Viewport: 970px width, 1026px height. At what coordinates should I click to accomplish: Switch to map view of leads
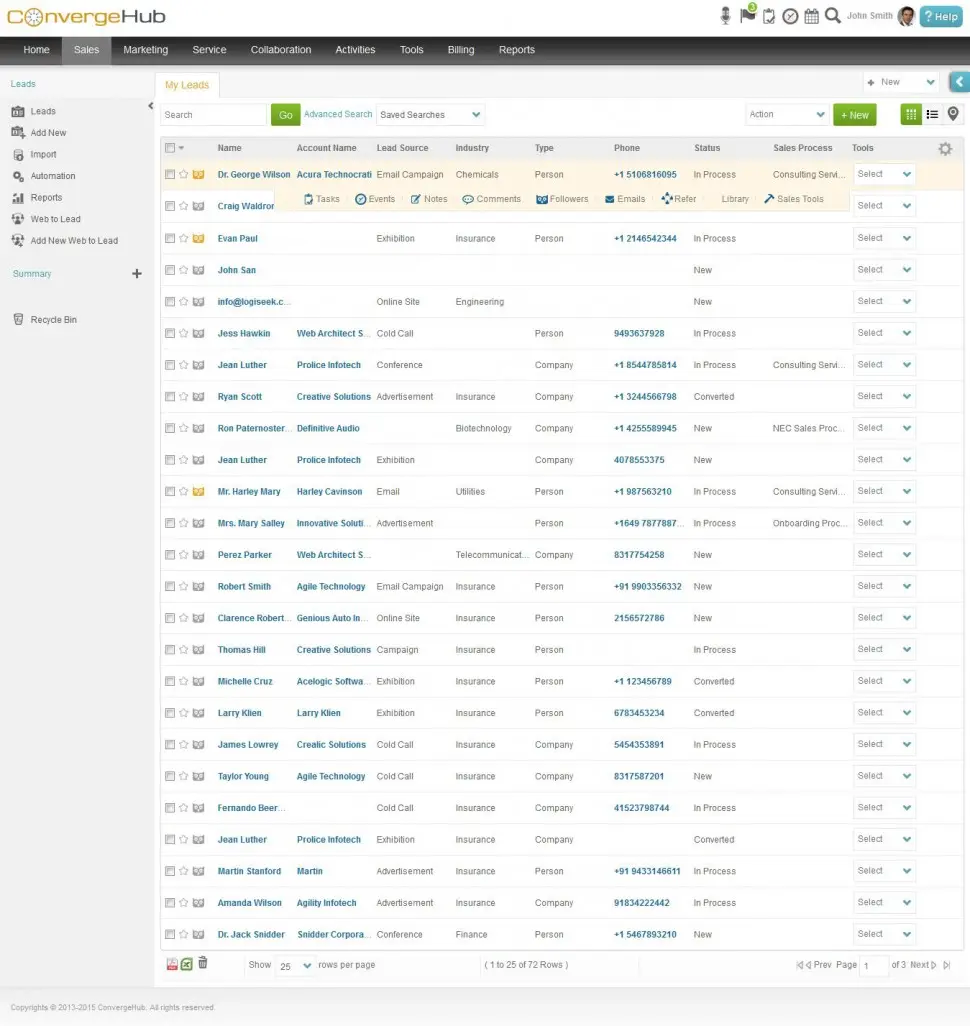tap(953, 114)
